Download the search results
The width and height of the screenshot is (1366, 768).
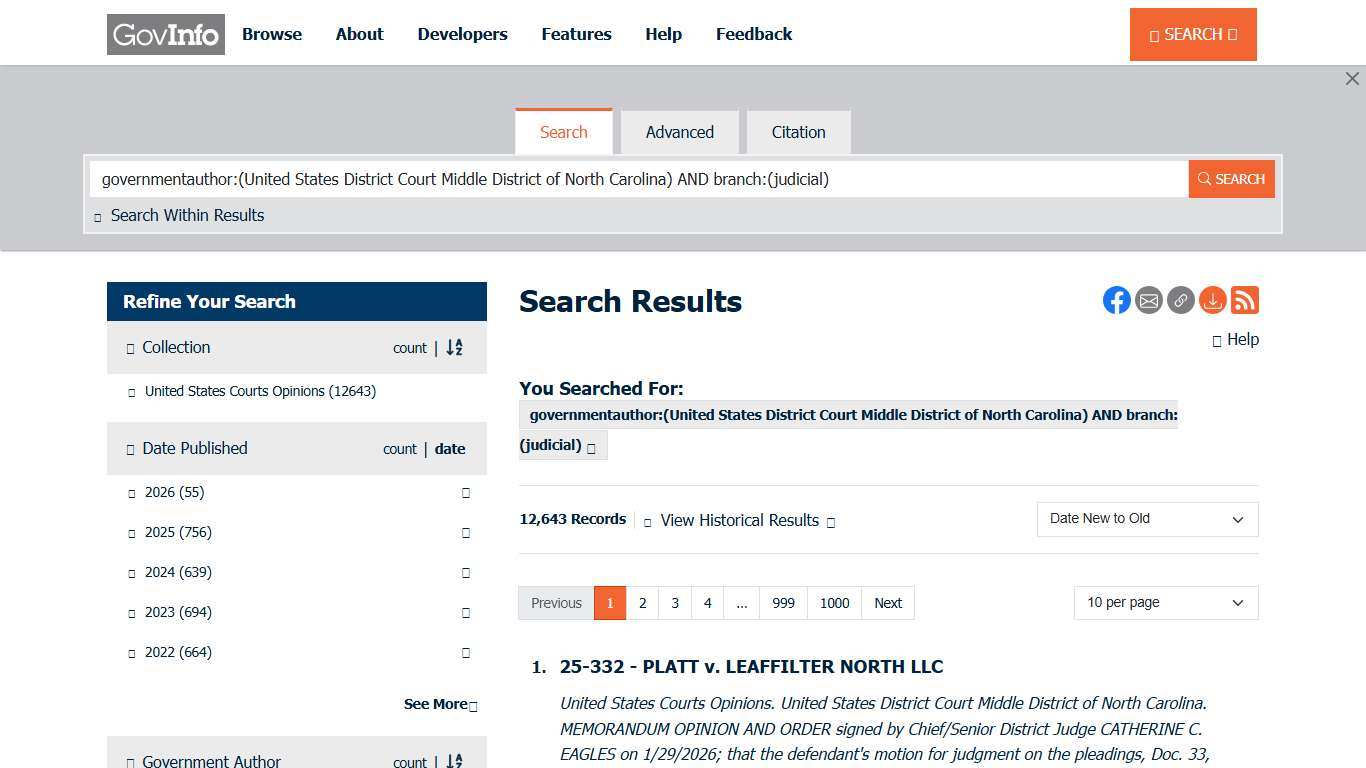point(1212,300)
